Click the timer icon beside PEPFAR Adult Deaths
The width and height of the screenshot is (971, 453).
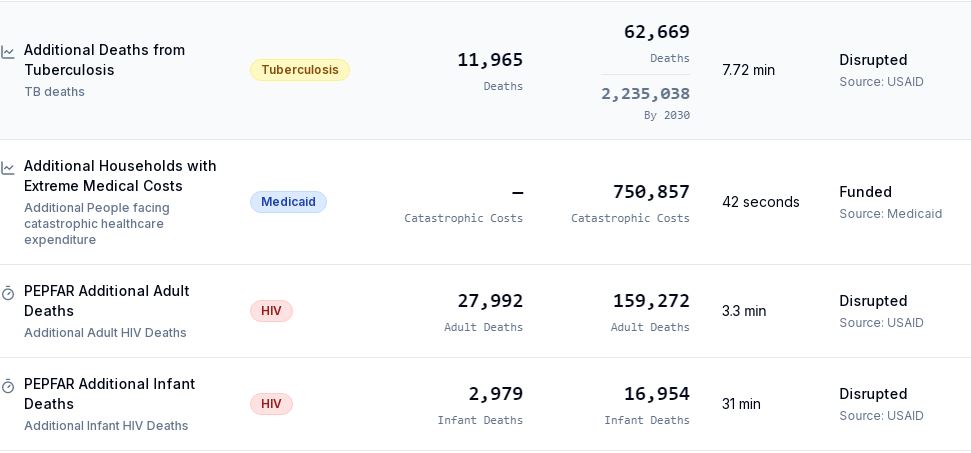[7, 293]
